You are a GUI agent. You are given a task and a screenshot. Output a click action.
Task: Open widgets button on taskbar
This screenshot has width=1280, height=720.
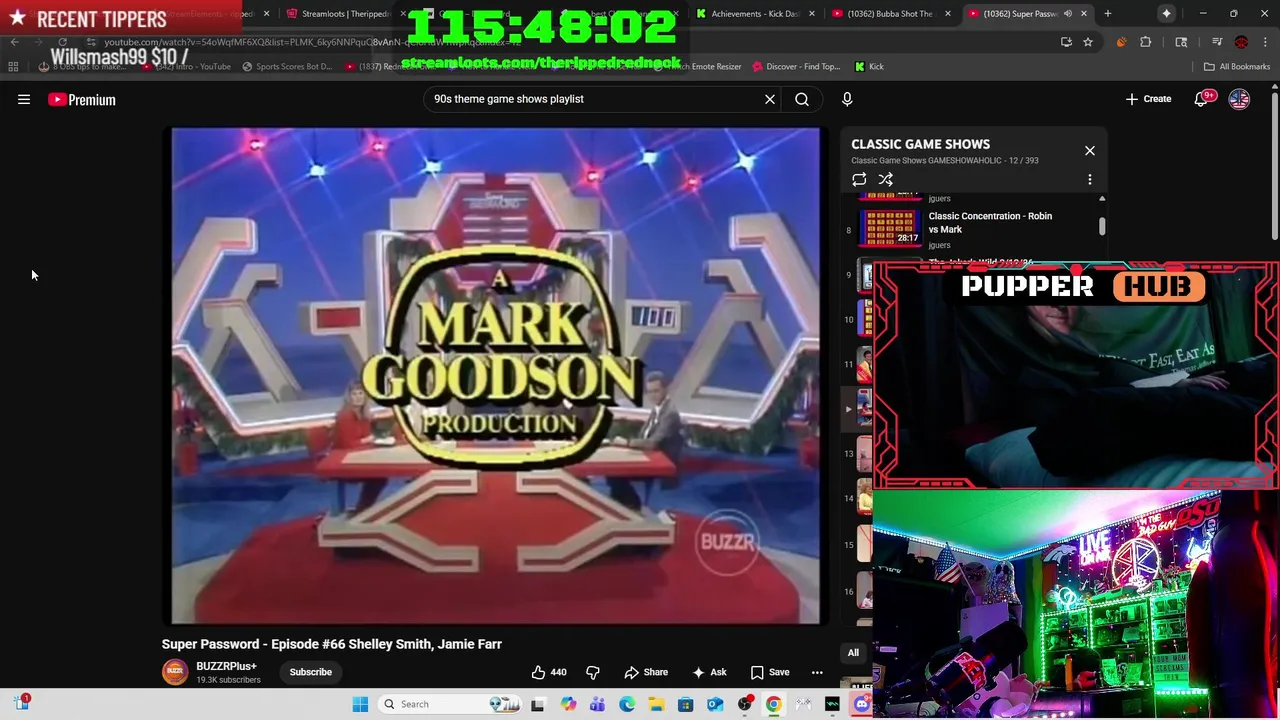(22, 702)
